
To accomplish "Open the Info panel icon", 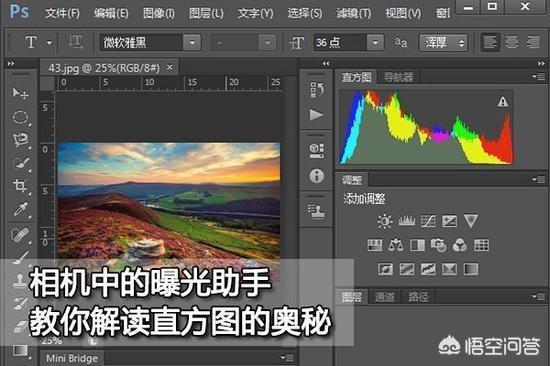I will (x=316, y=176).
